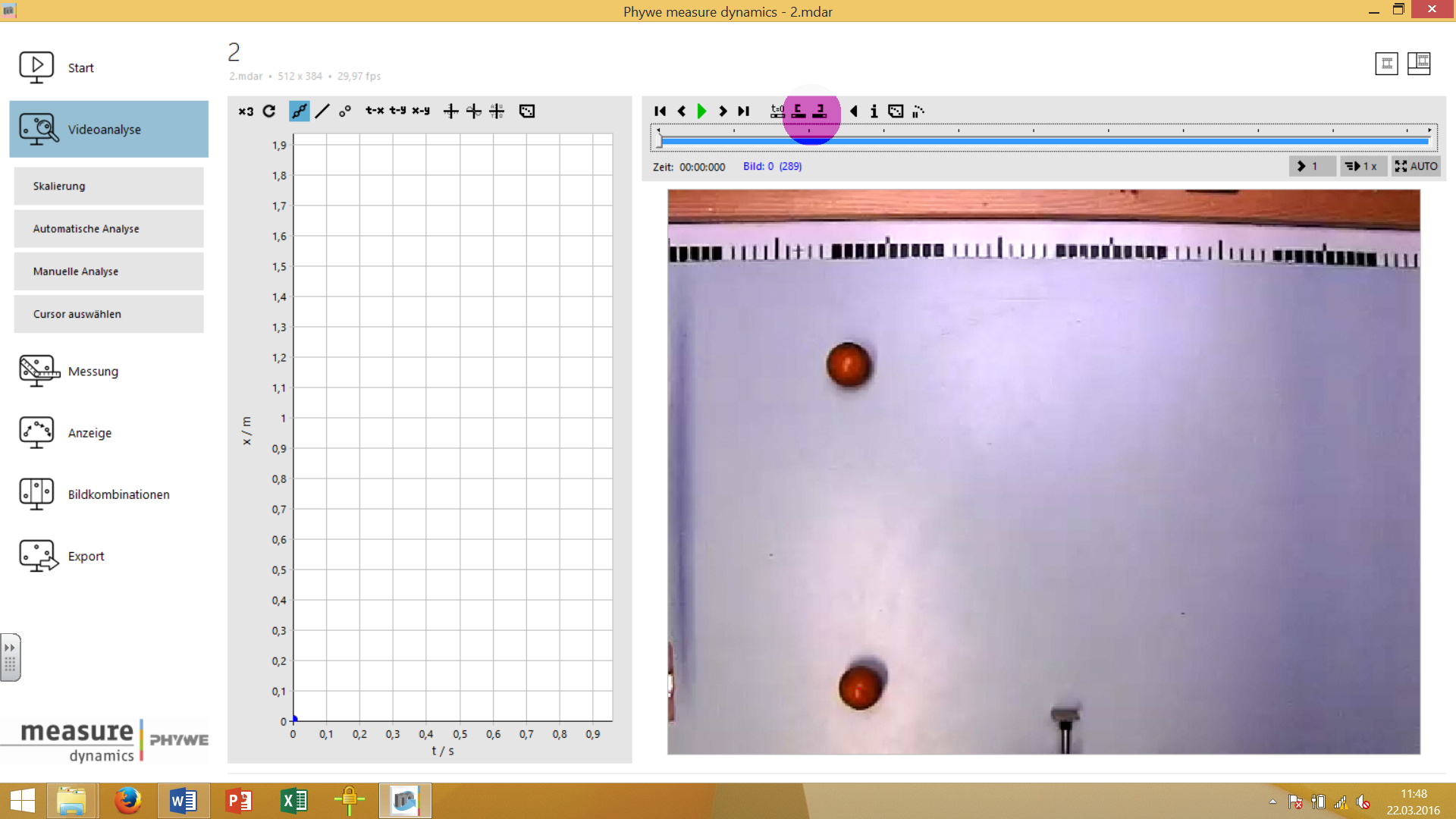This screenshot has width=1456, height=819.
Task: Open video info icon
Action: click(x=874, y=111)
